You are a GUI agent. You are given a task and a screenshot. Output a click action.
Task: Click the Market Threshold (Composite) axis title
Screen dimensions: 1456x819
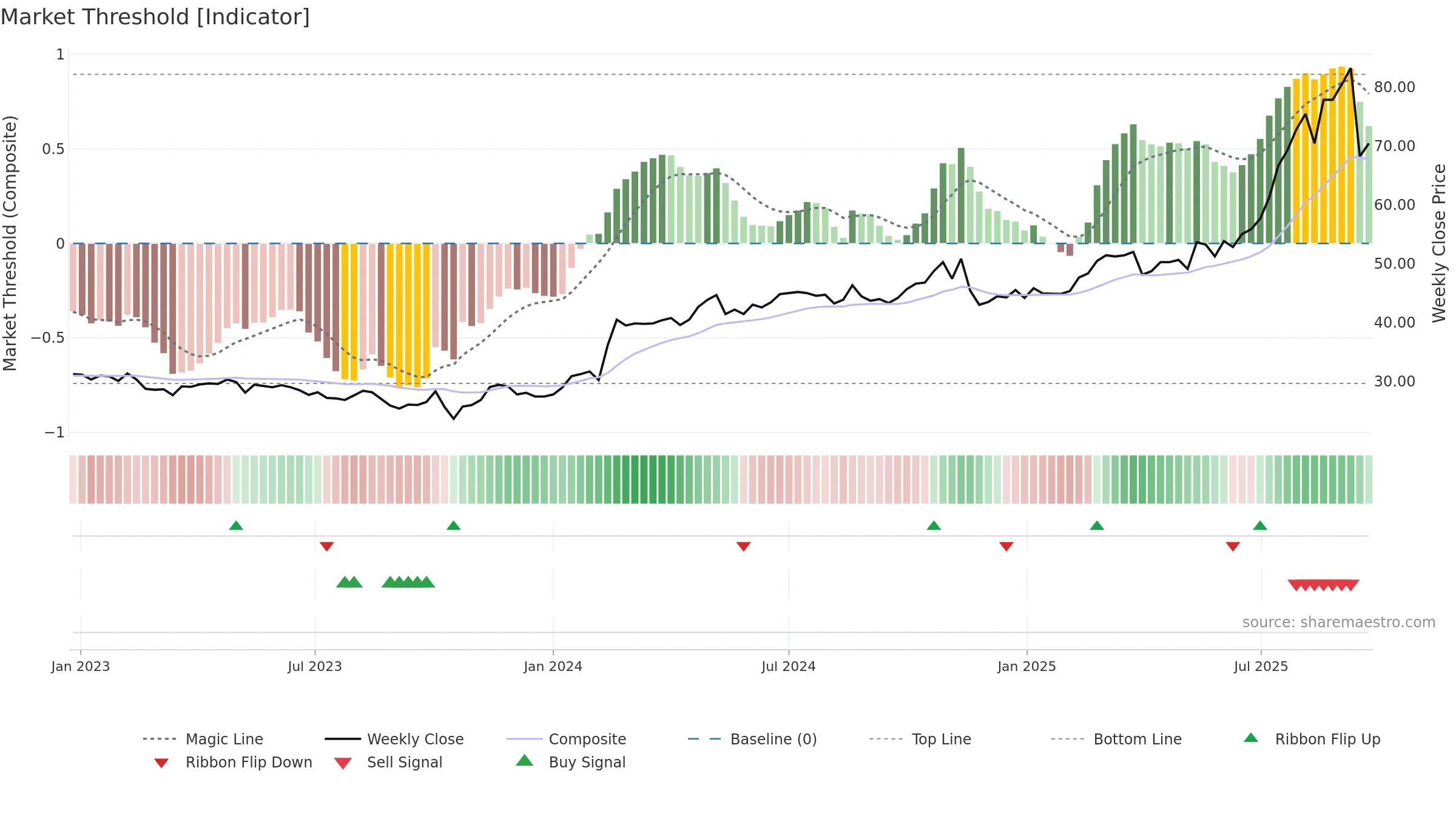point(10,243)
